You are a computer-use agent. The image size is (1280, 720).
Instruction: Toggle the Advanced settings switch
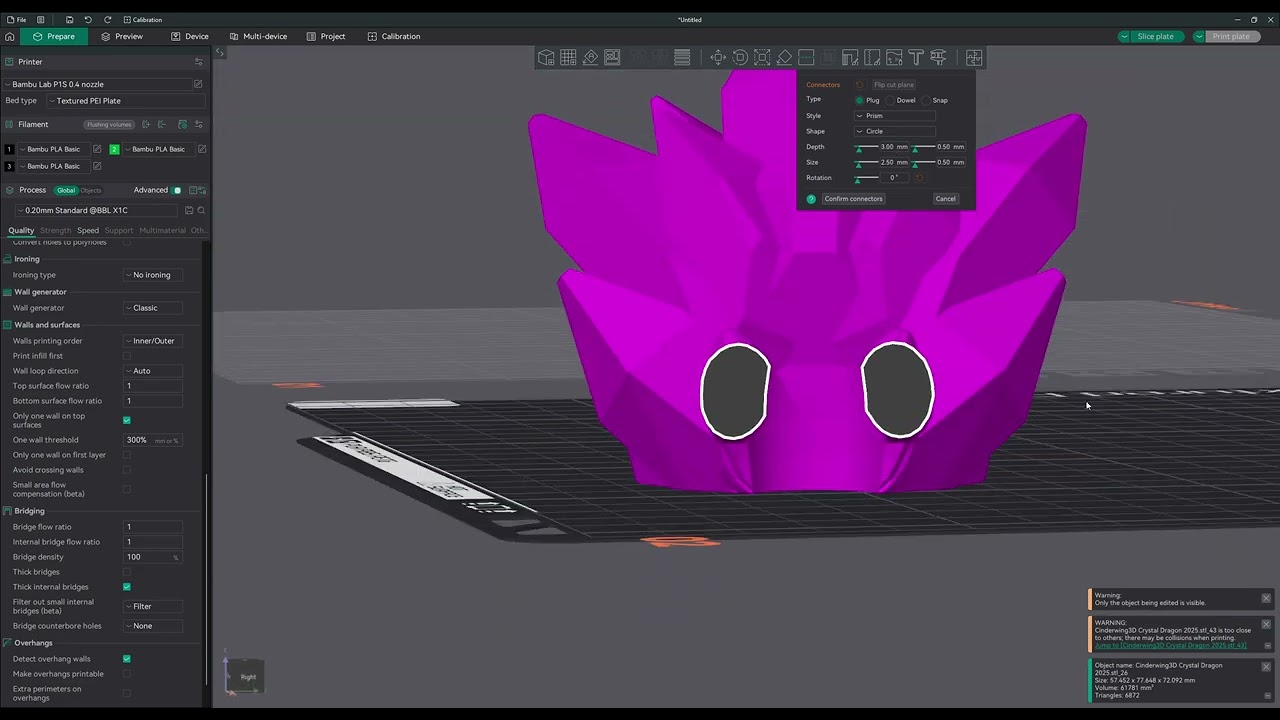click(177, 190)
